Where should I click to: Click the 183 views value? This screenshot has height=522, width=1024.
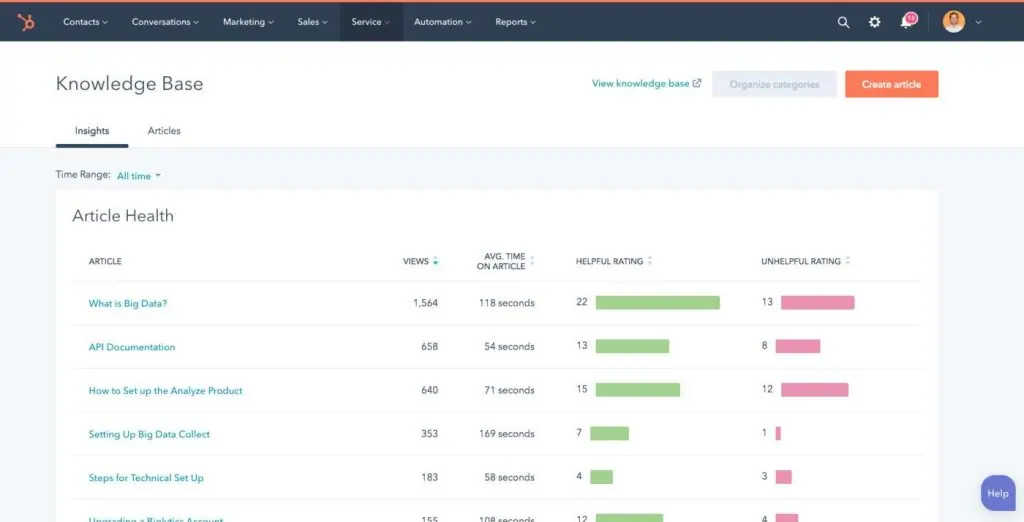430,478
